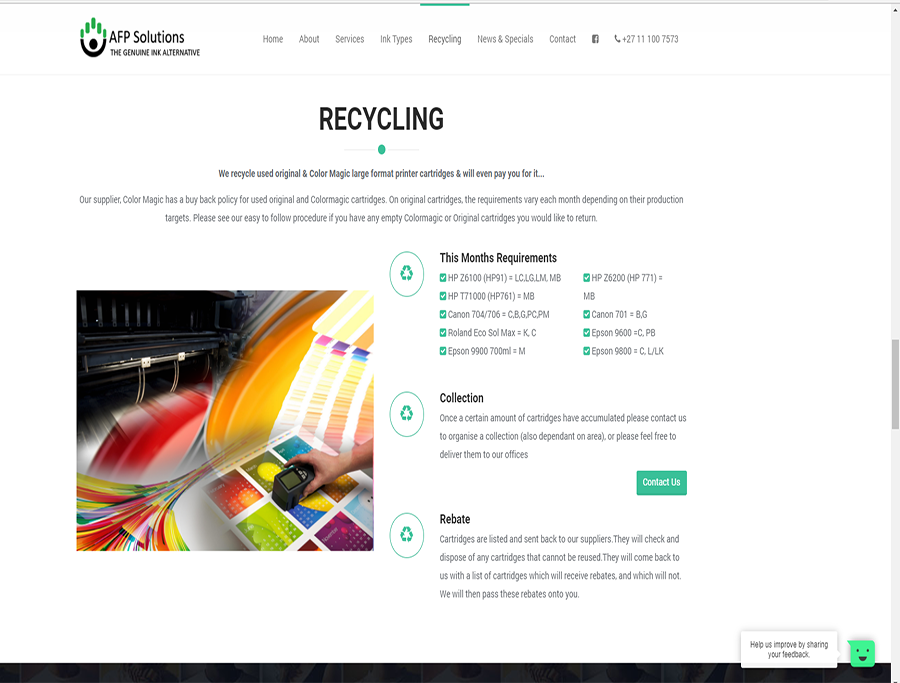Click the AFP Solutions logo
This screenshot has height=683, width=900.
(140, 38)
